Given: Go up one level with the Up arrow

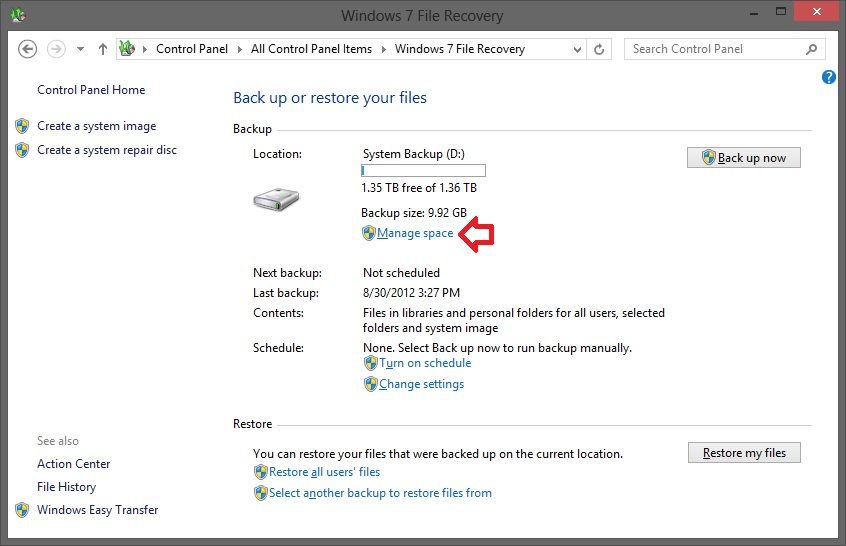Looking at the screenshot, I should (103, 49).
